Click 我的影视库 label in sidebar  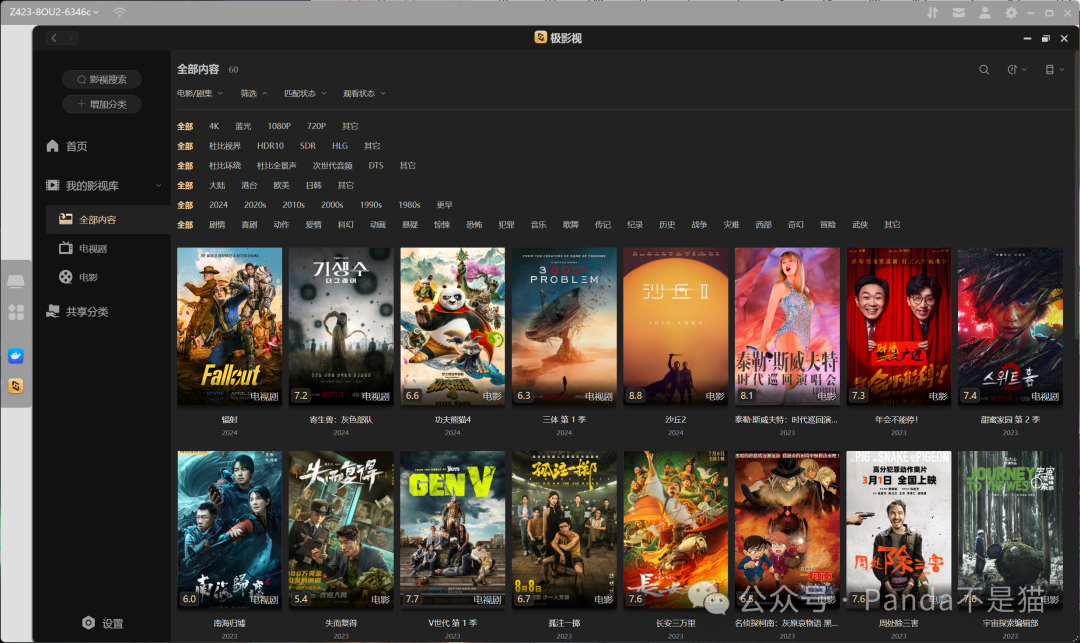coord(92,185)
